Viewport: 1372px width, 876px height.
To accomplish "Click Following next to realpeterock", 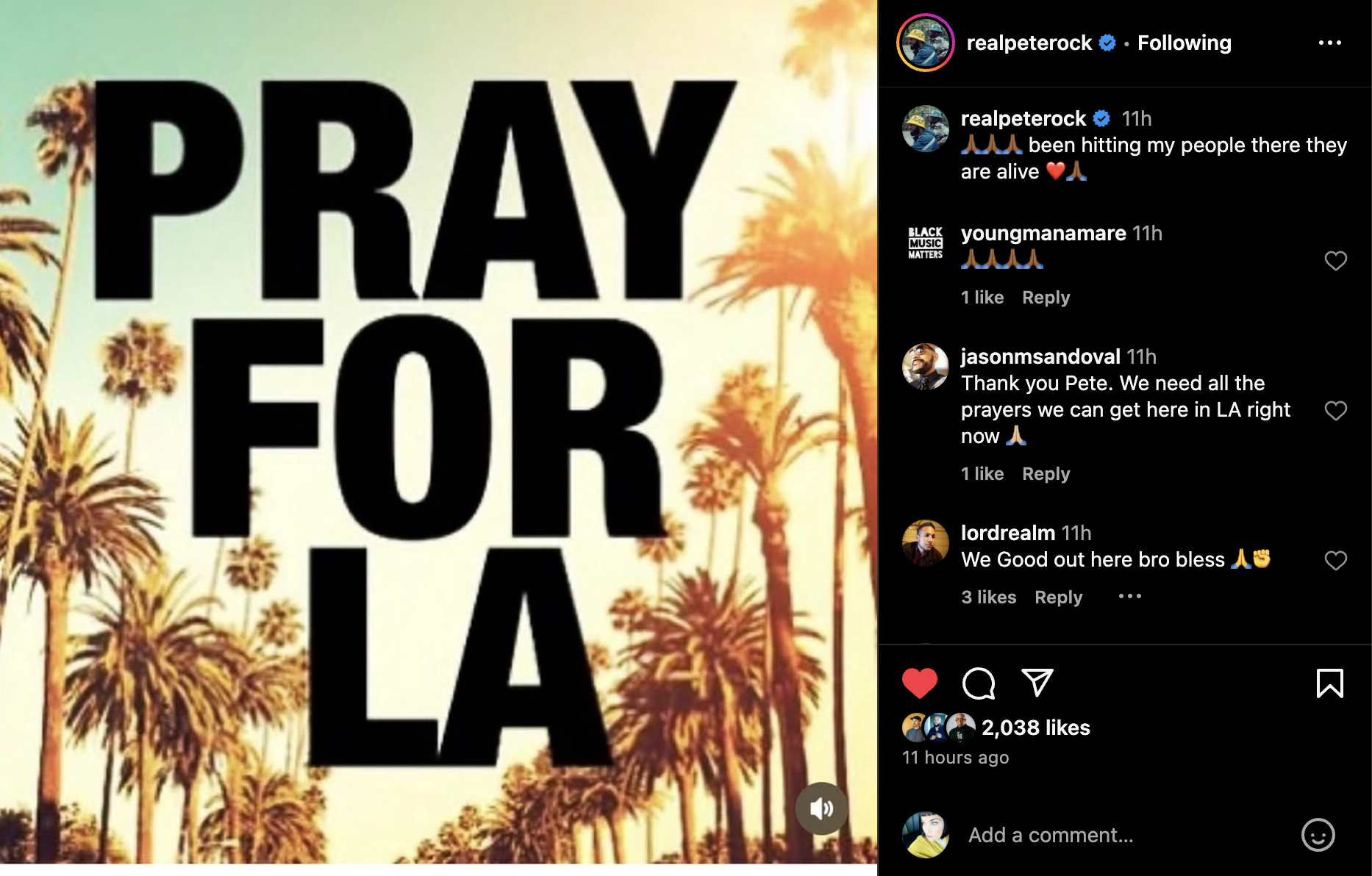I will (x=1184, y=43).
